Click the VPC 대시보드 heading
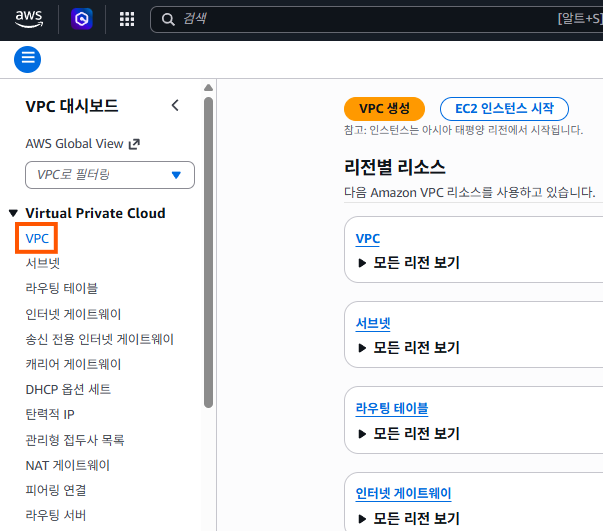The width and height of the screenshot is (603, 531). tap(72, 106)
